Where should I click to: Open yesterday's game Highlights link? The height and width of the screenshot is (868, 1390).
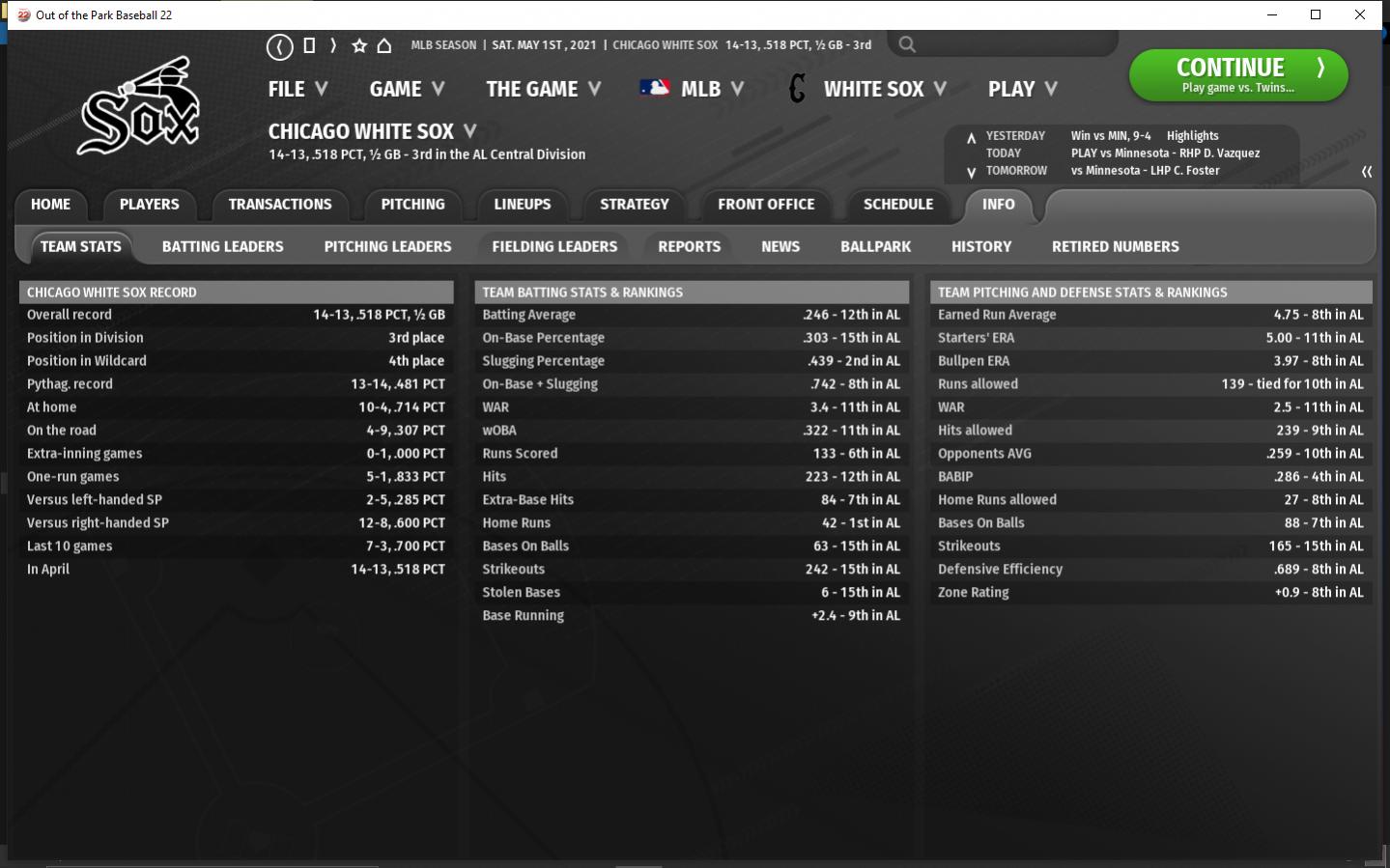(x=1192, y=136)
